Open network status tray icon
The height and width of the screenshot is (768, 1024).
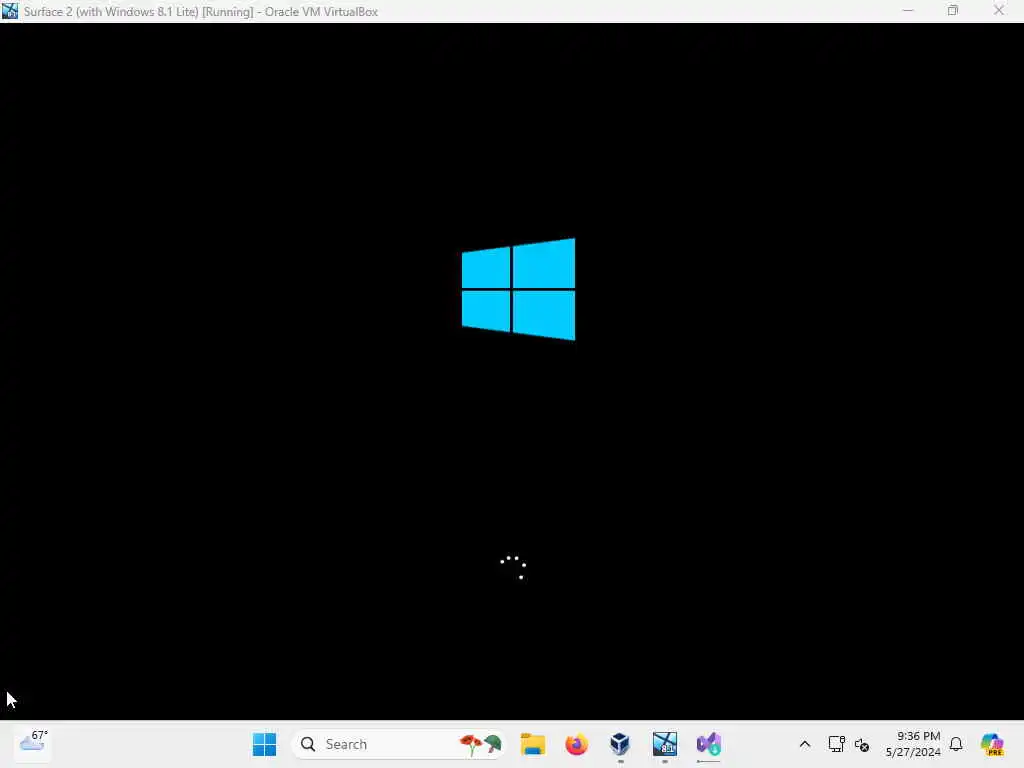click(x=836, y=744)
